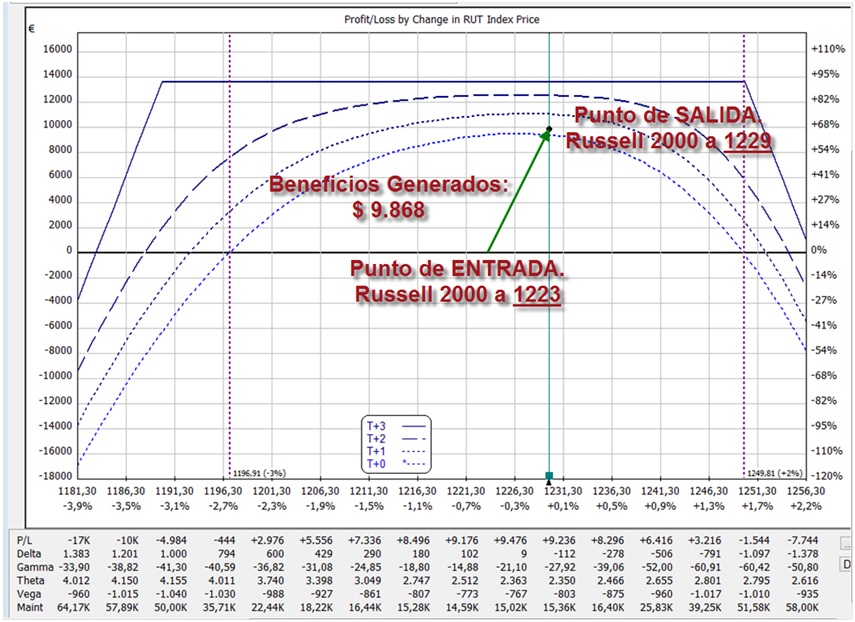Click the Maint value 25,83K
Screen dimensions: 855x622
click(x=657, y=607)
